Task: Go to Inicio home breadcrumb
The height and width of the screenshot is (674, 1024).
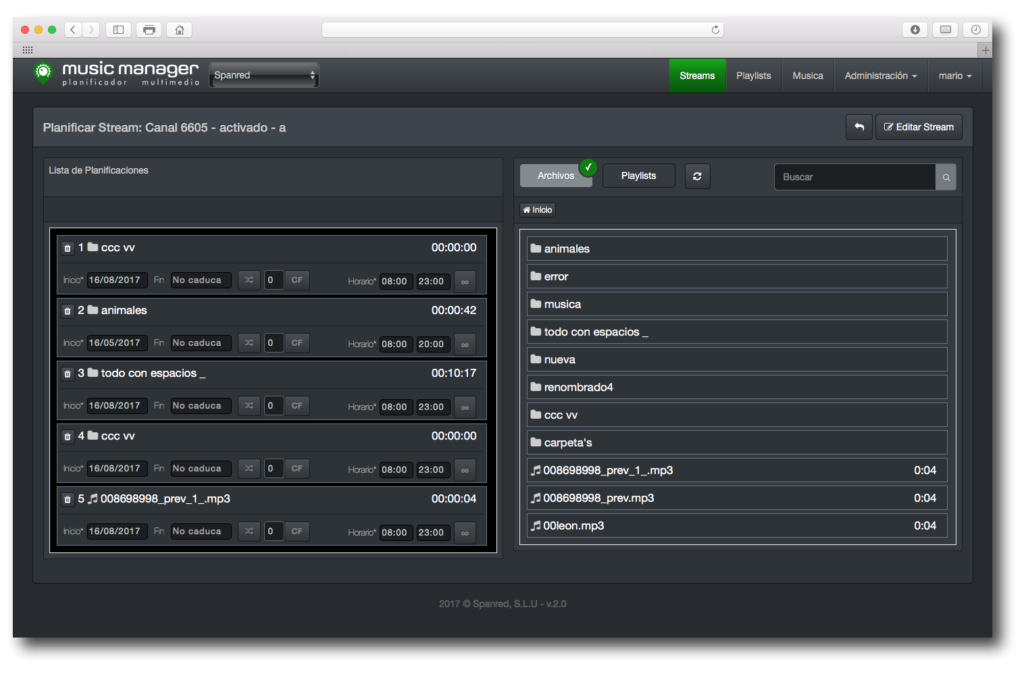Action: pos(537,210)
